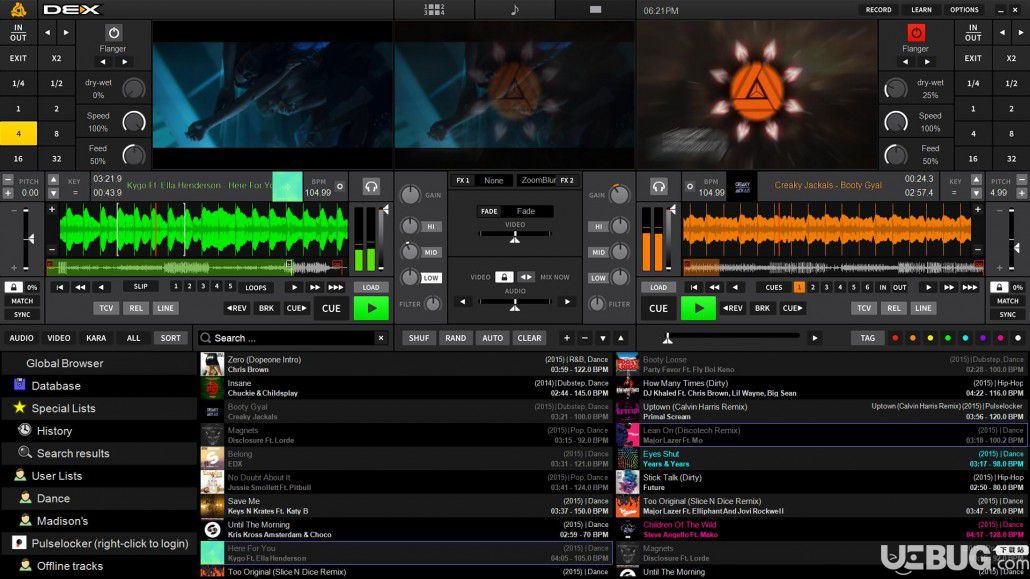This screenshot has height=579, width=1030.
Task: Click the SHUF playlist button
Action: [x=418, y=338]
